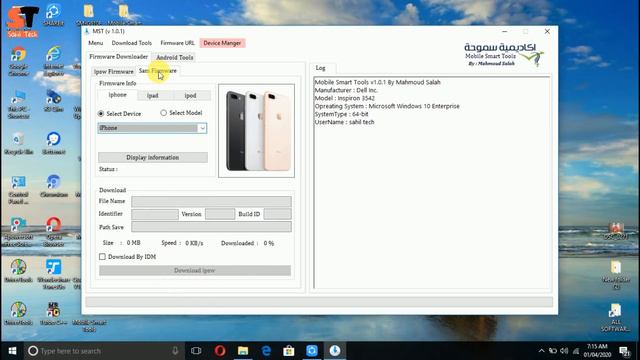The width and height of the screenshot is (640, 360).
Task: Click the File Name field
Action: click(x=211, y=201)
